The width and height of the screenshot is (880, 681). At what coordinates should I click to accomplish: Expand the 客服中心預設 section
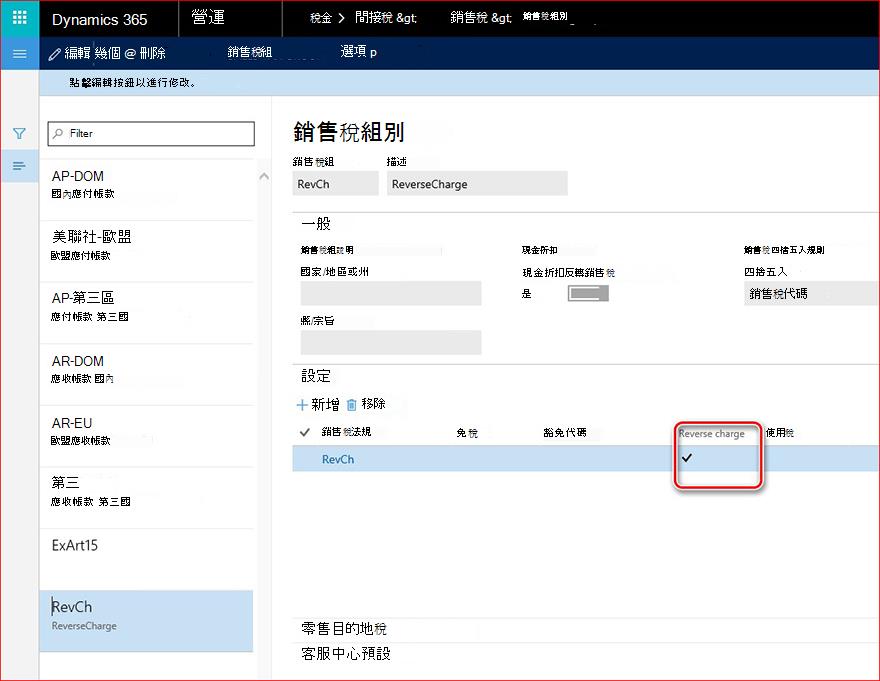coord(346,653)
